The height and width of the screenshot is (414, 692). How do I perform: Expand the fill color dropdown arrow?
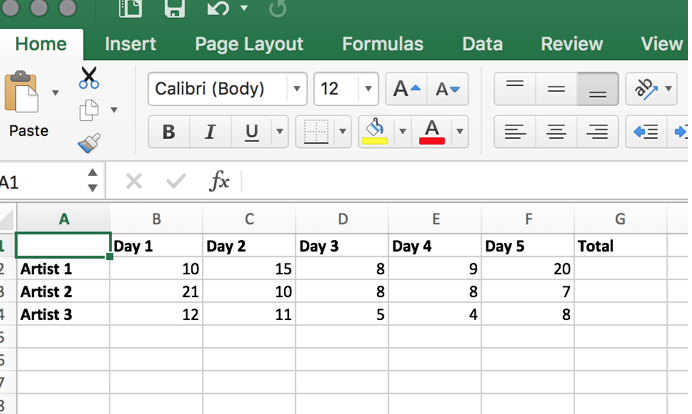403,131
